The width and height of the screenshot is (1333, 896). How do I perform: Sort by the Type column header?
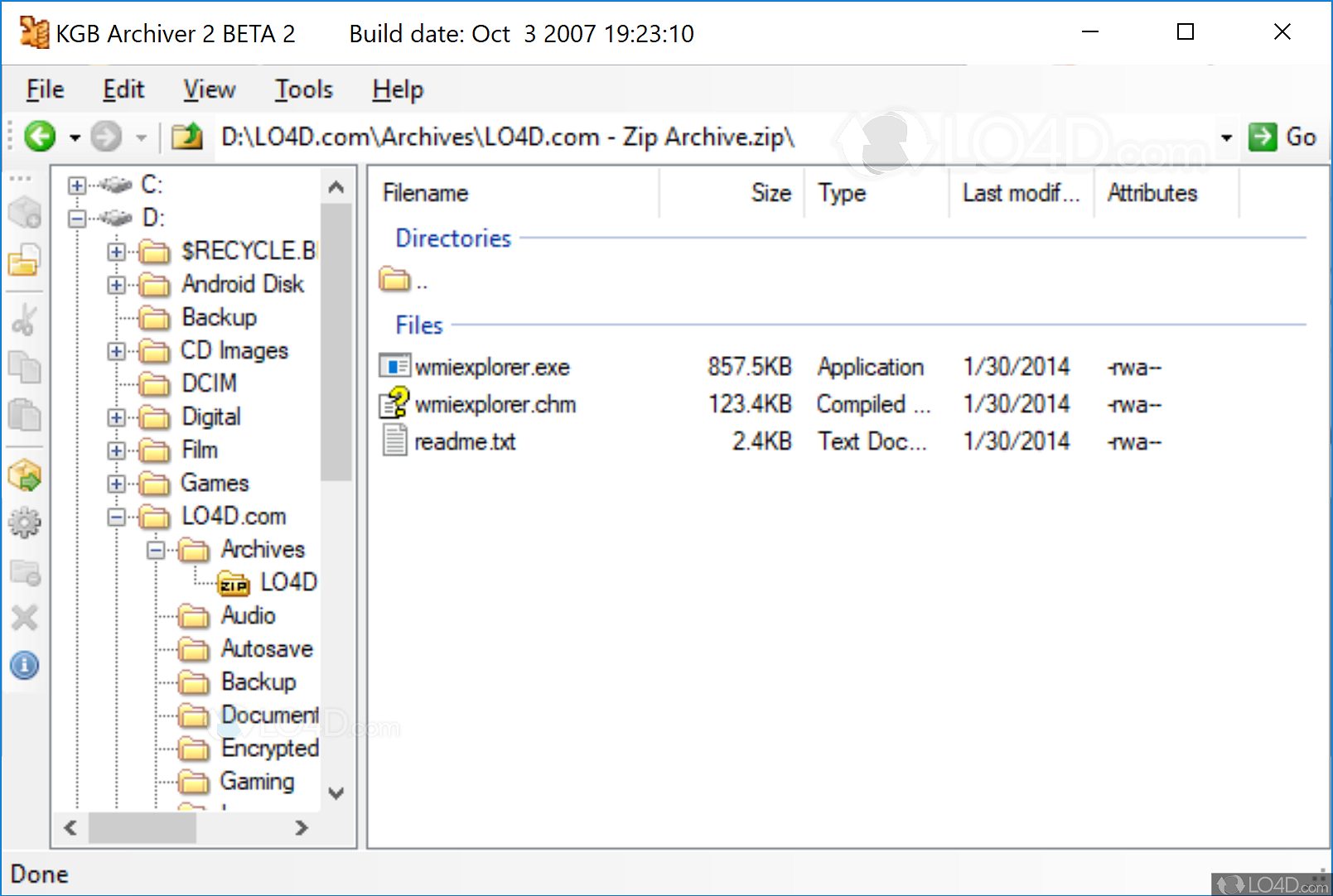(x=876, y=193)
